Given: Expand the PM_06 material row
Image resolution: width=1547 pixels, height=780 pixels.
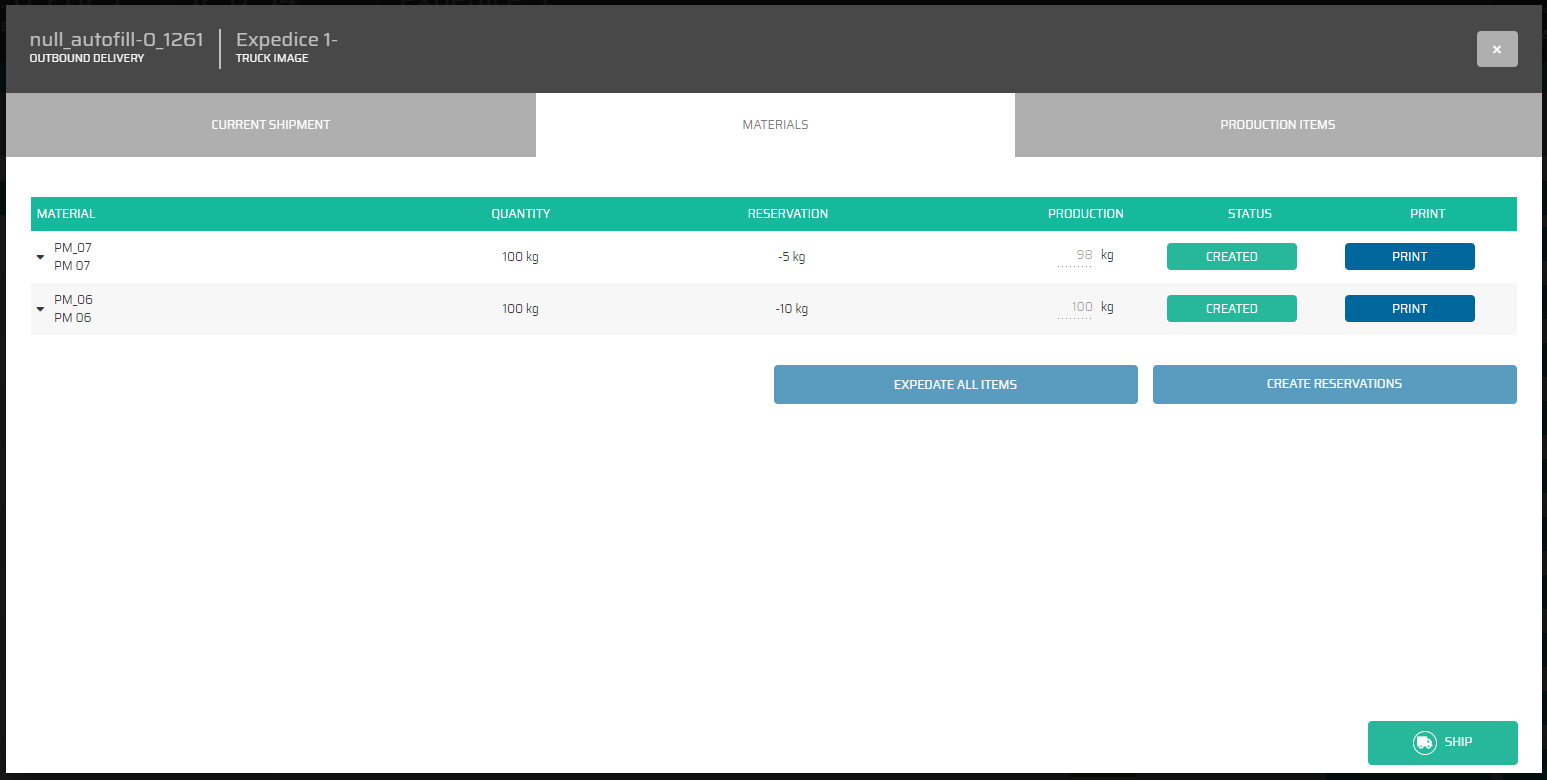Looking at the screenshot, I should tap(40, 309).
